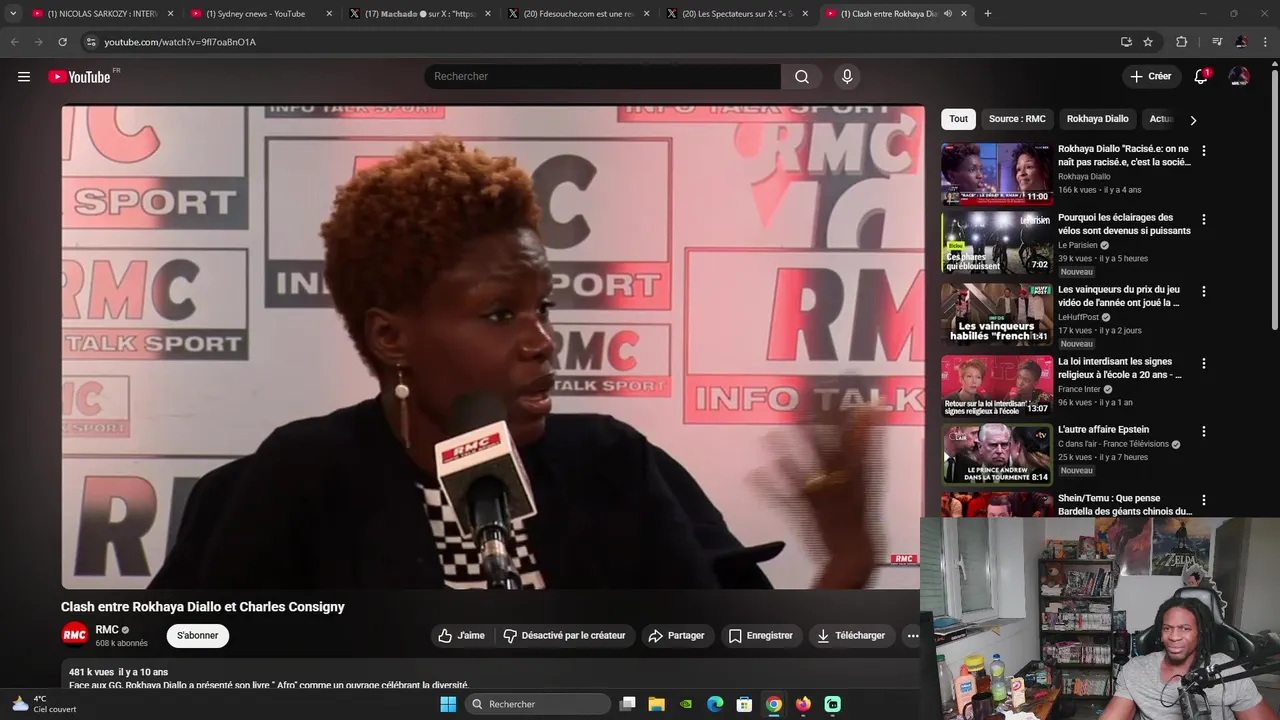The image size is (1280, 720).
Task: Switch to Machado sur X tab
Action: [x=422, y=14]
